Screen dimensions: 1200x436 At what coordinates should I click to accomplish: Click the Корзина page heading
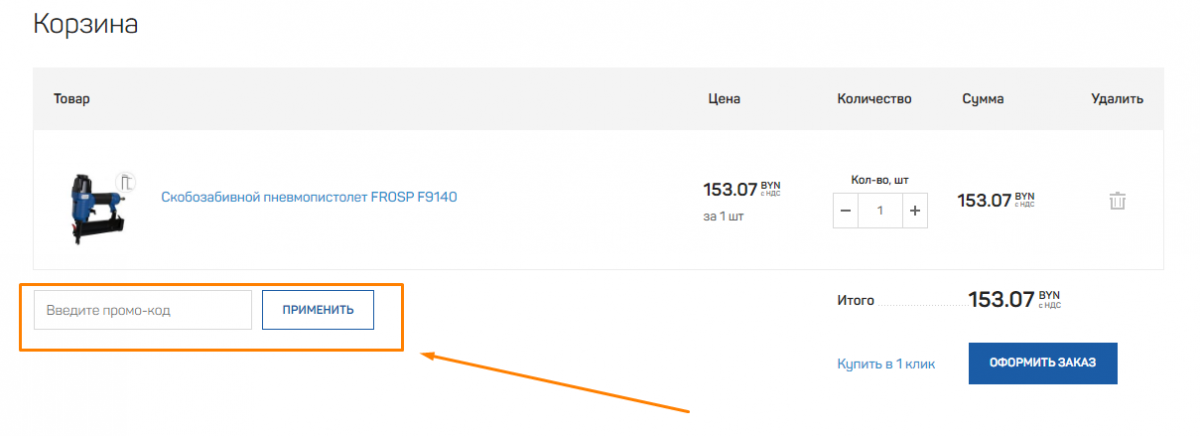coord(86,25)
